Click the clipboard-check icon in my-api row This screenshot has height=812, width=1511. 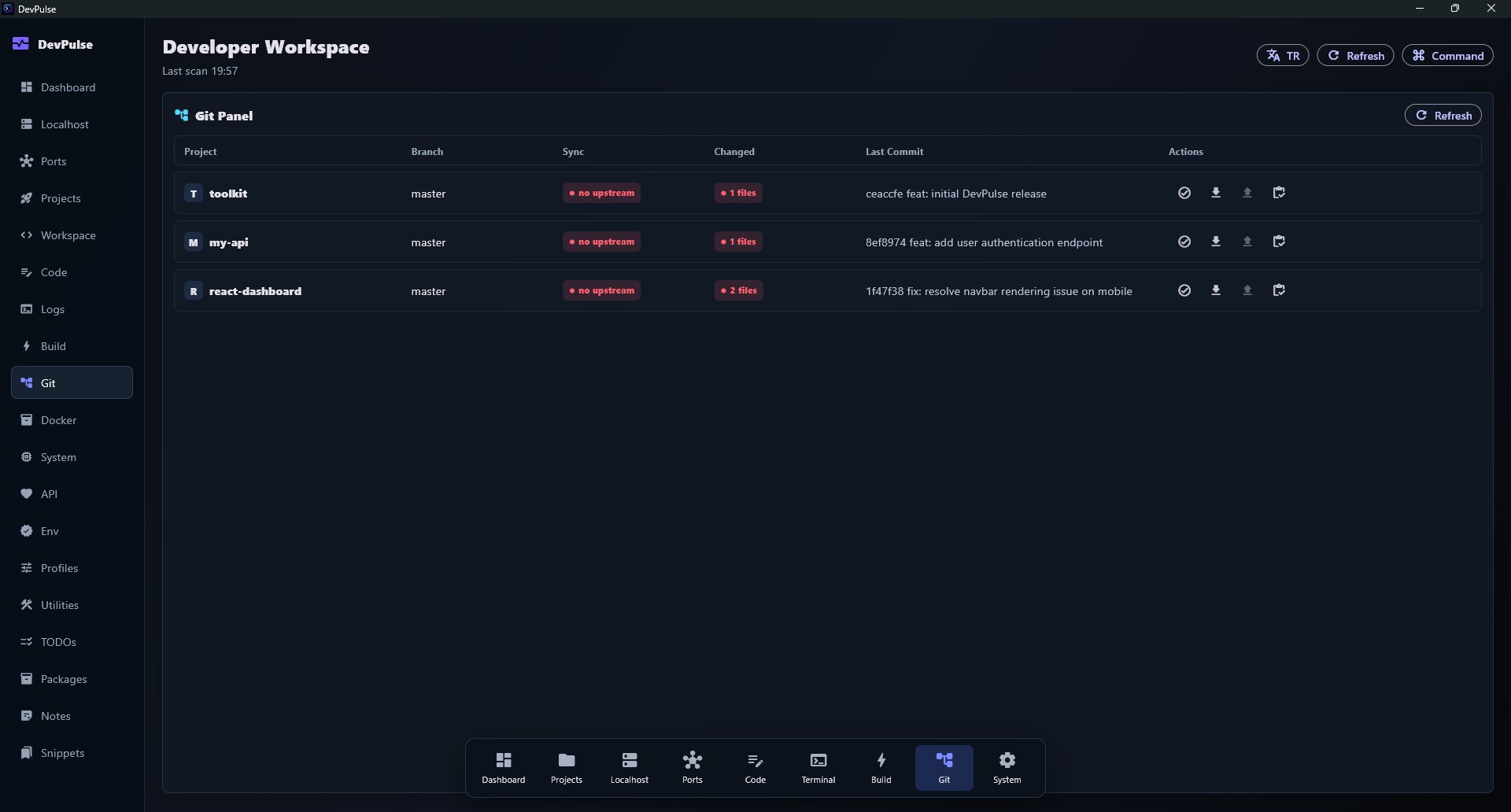[1280, 242]
